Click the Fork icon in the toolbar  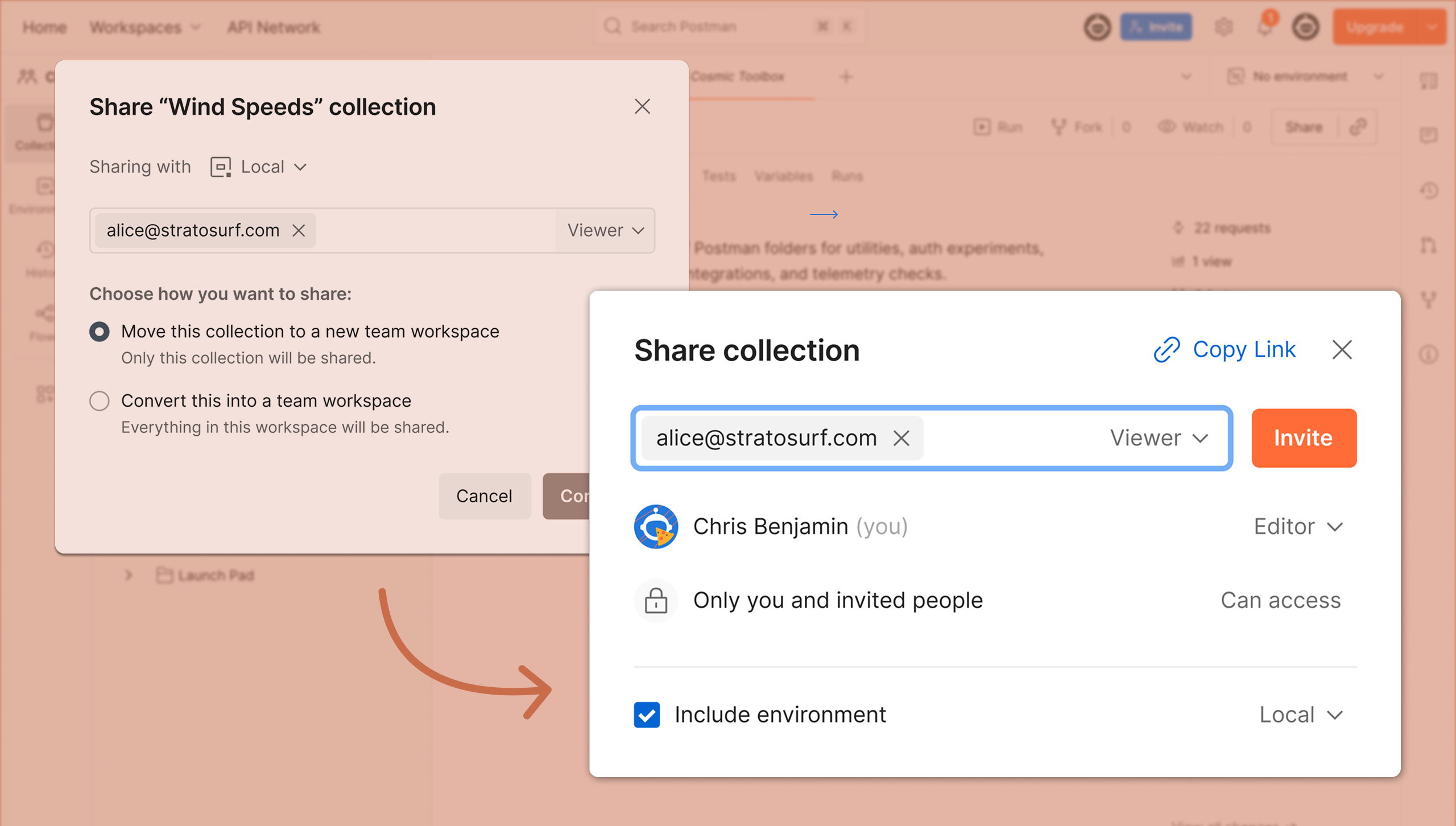(1058, 127)
